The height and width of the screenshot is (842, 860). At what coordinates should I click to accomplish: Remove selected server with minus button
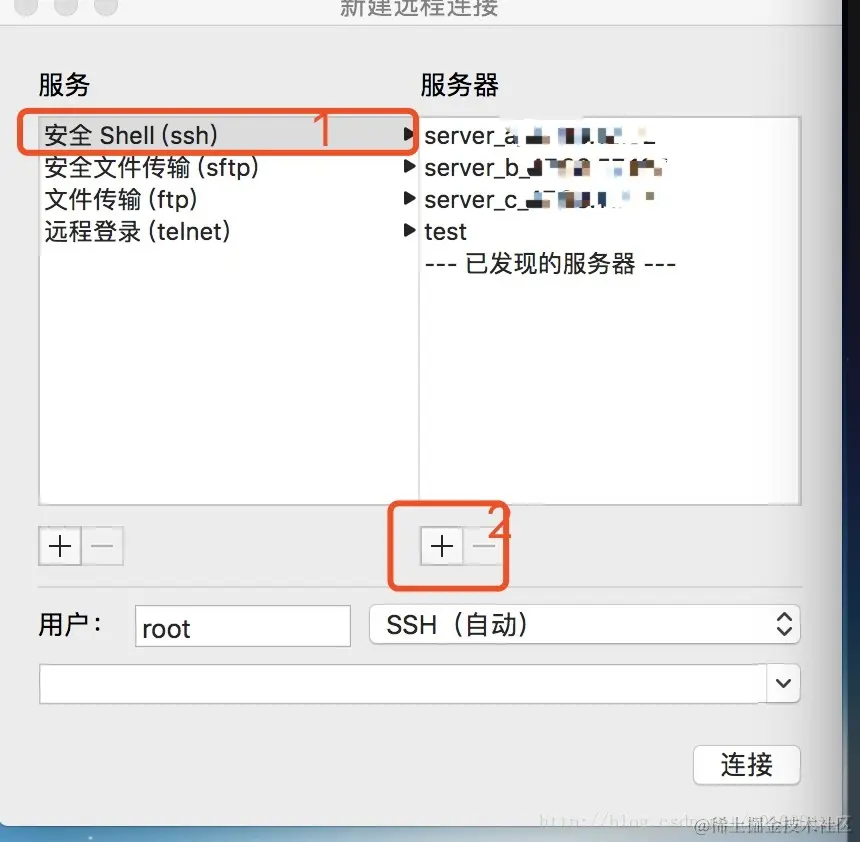[x=483, y=546]
